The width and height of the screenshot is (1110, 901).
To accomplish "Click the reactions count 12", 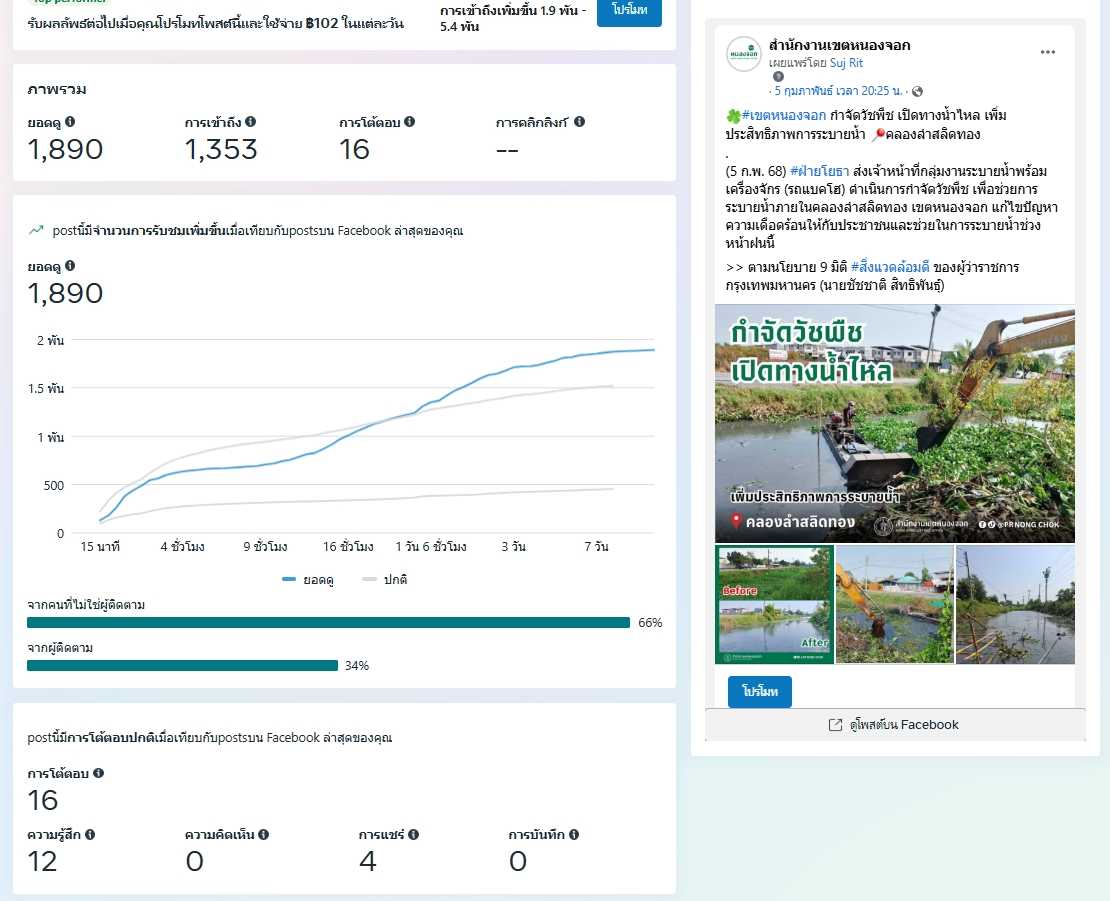I will coord(42,861).
